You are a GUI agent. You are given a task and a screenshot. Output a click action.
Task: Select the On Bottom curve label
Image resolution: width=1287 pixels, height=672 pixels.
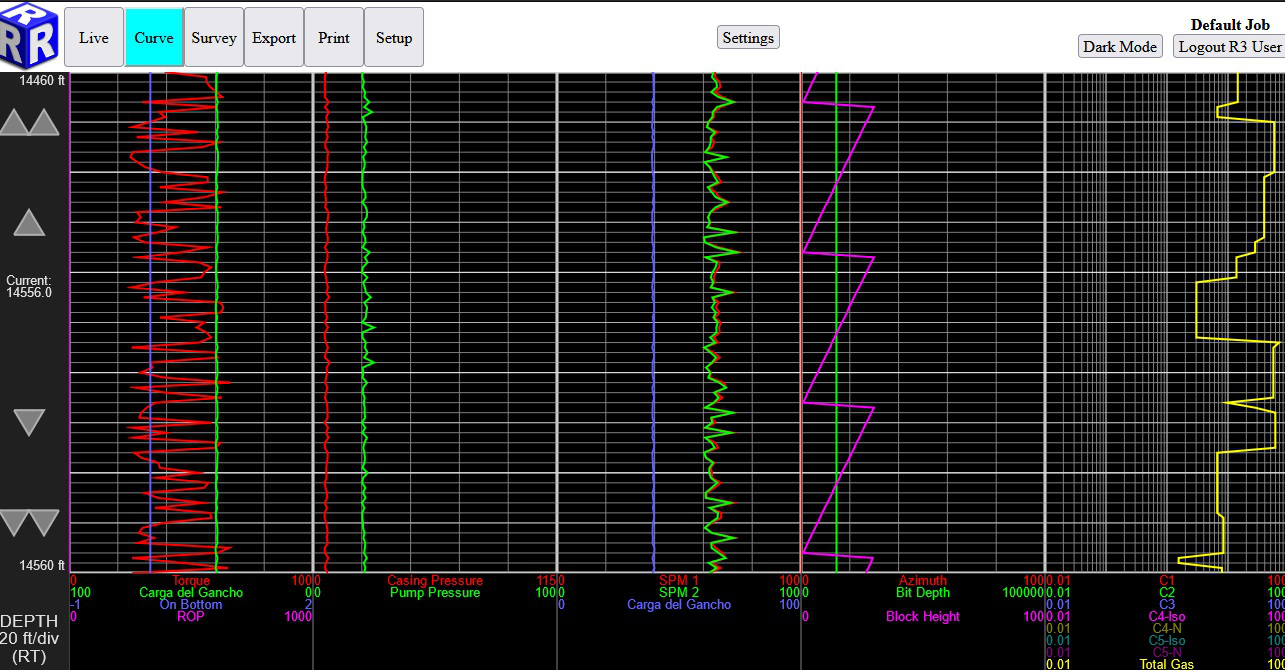[x=191, y=605]
